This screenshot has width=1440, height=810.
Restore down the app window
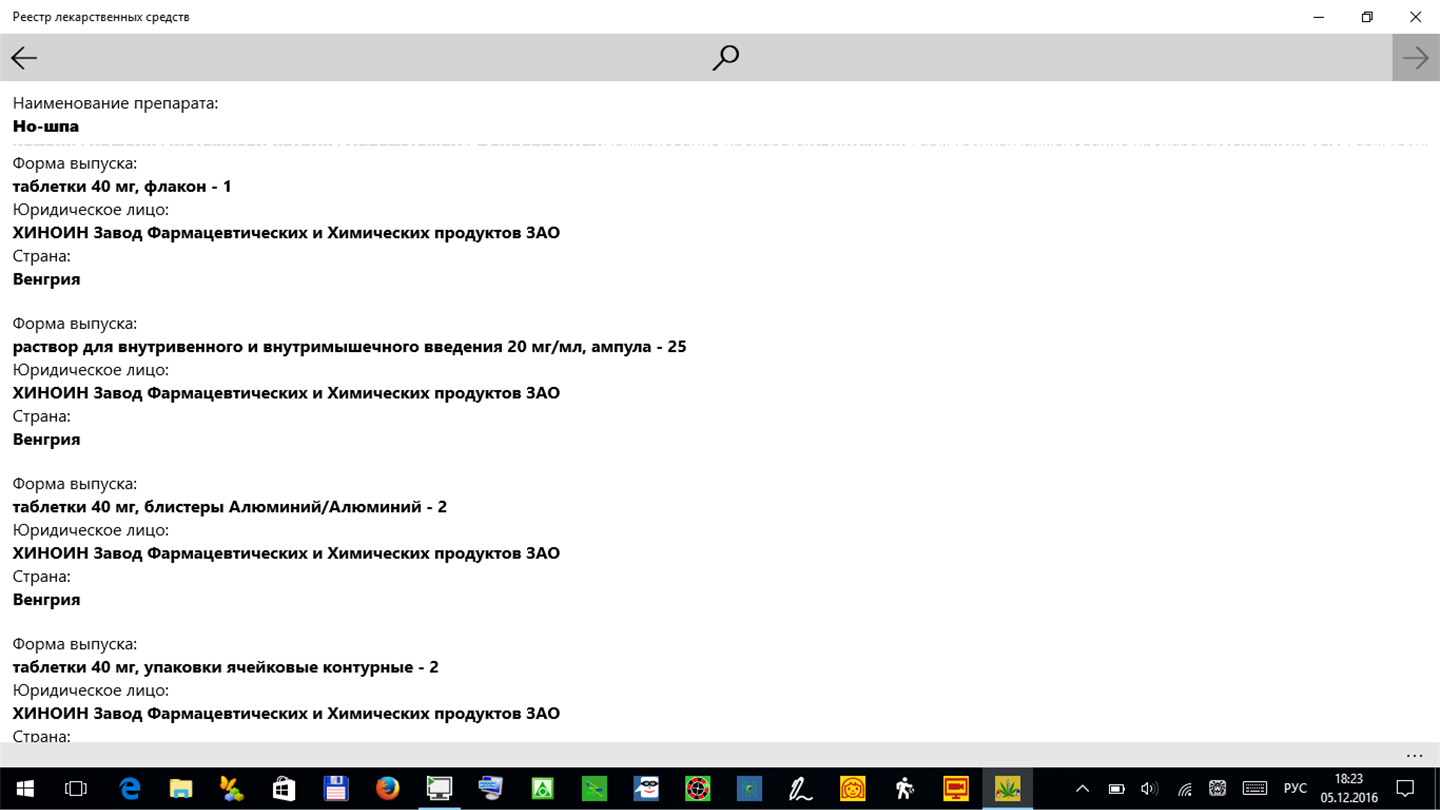tap(1367, 17)
